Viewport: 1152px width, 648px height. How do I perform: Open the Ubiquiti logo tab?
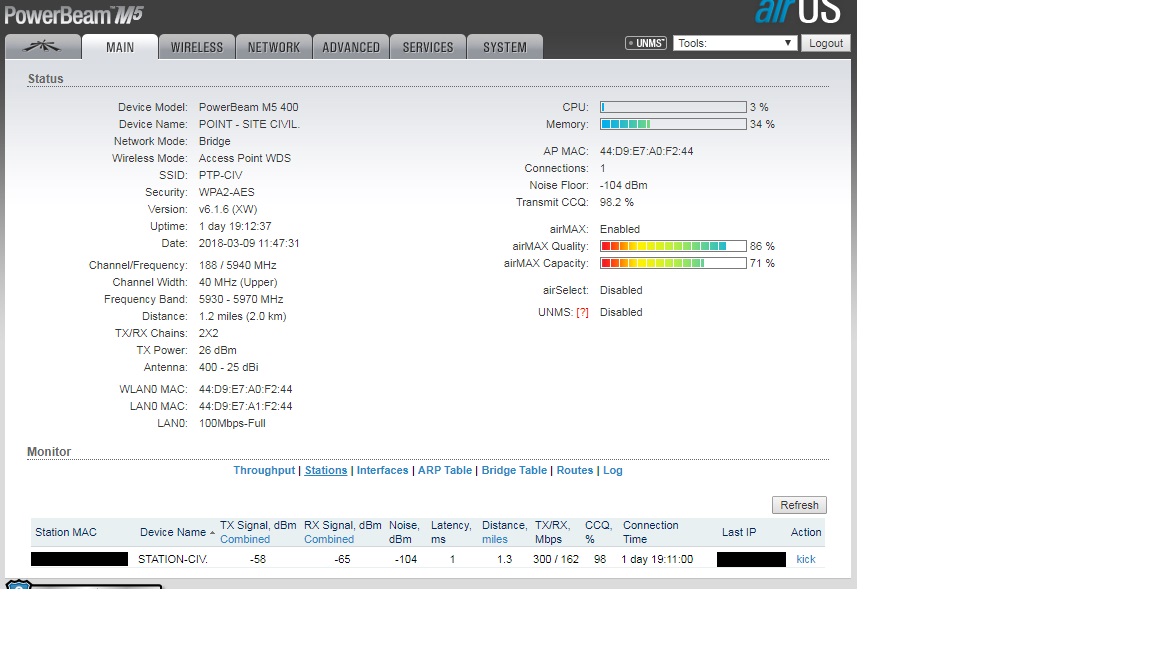coord(43,47)
